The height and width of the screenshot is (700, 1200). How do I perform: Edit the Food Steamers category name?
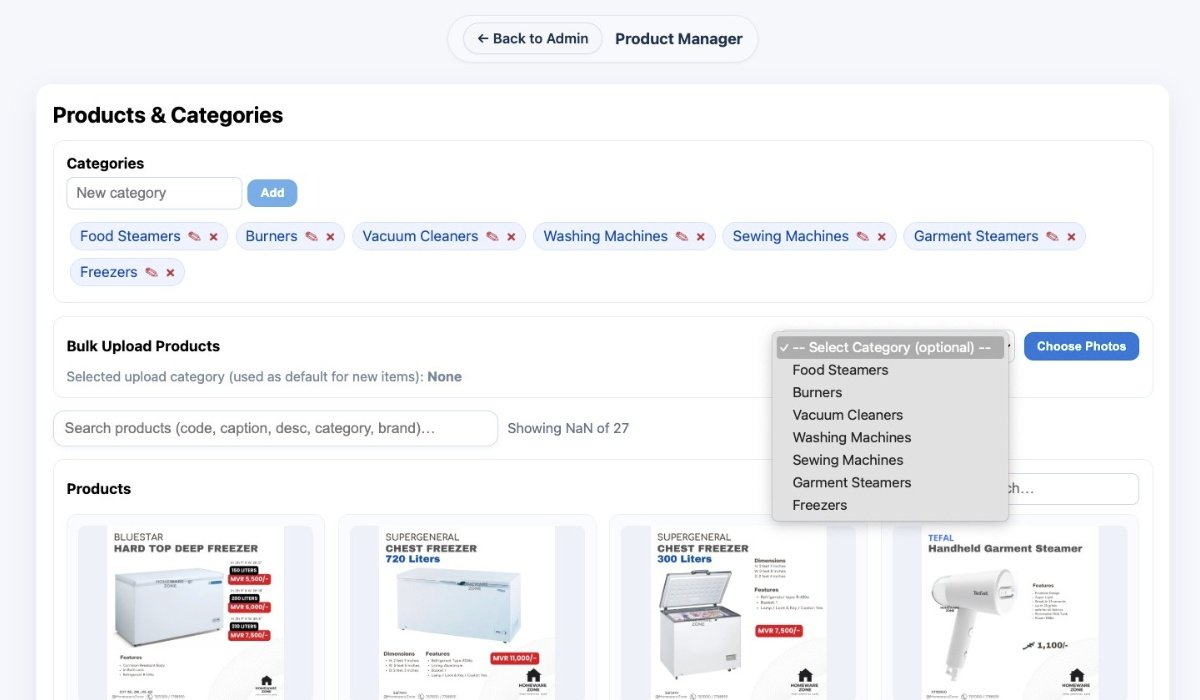[196, 236]
